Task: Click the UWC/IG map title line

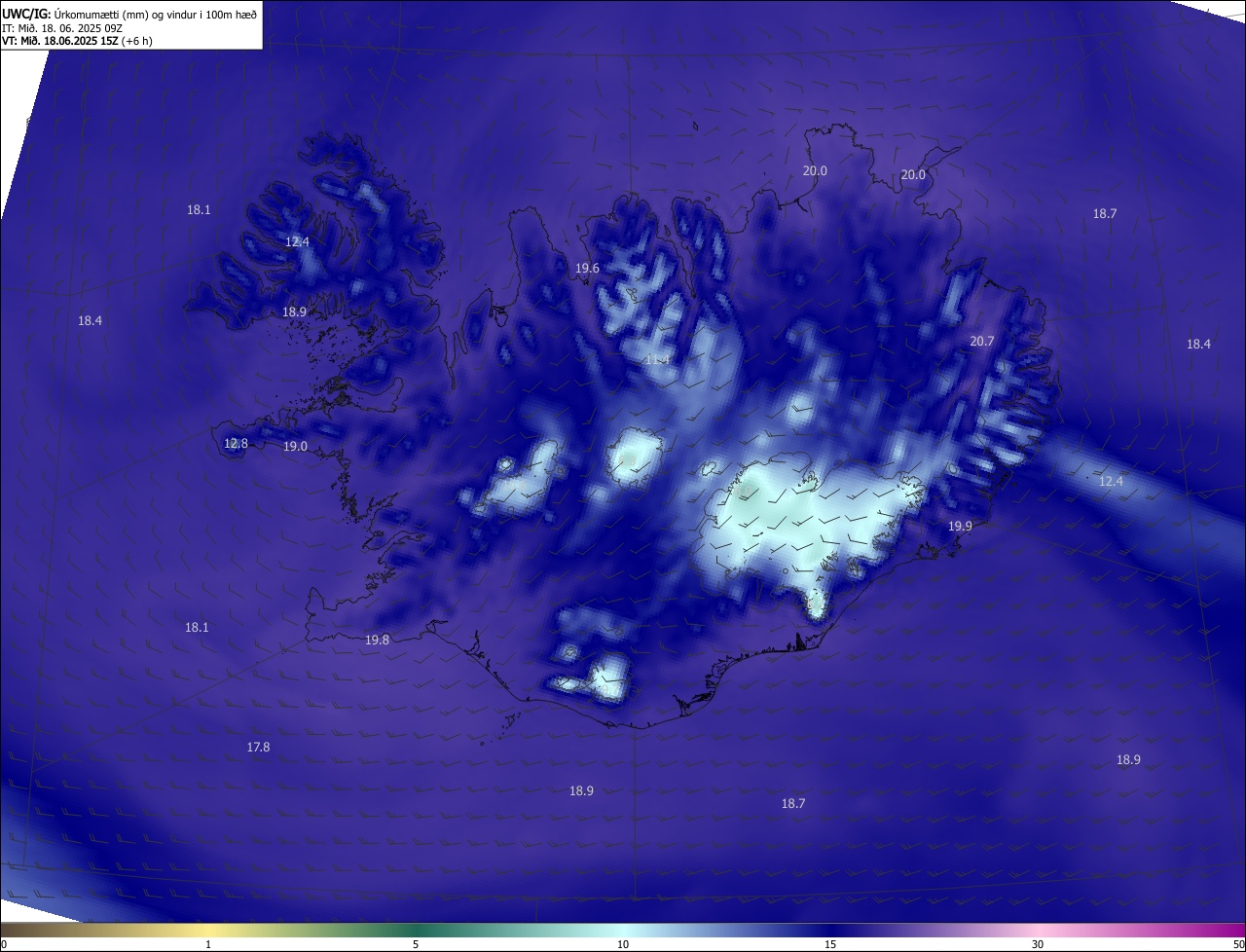Action: click(x=129, y=14)
